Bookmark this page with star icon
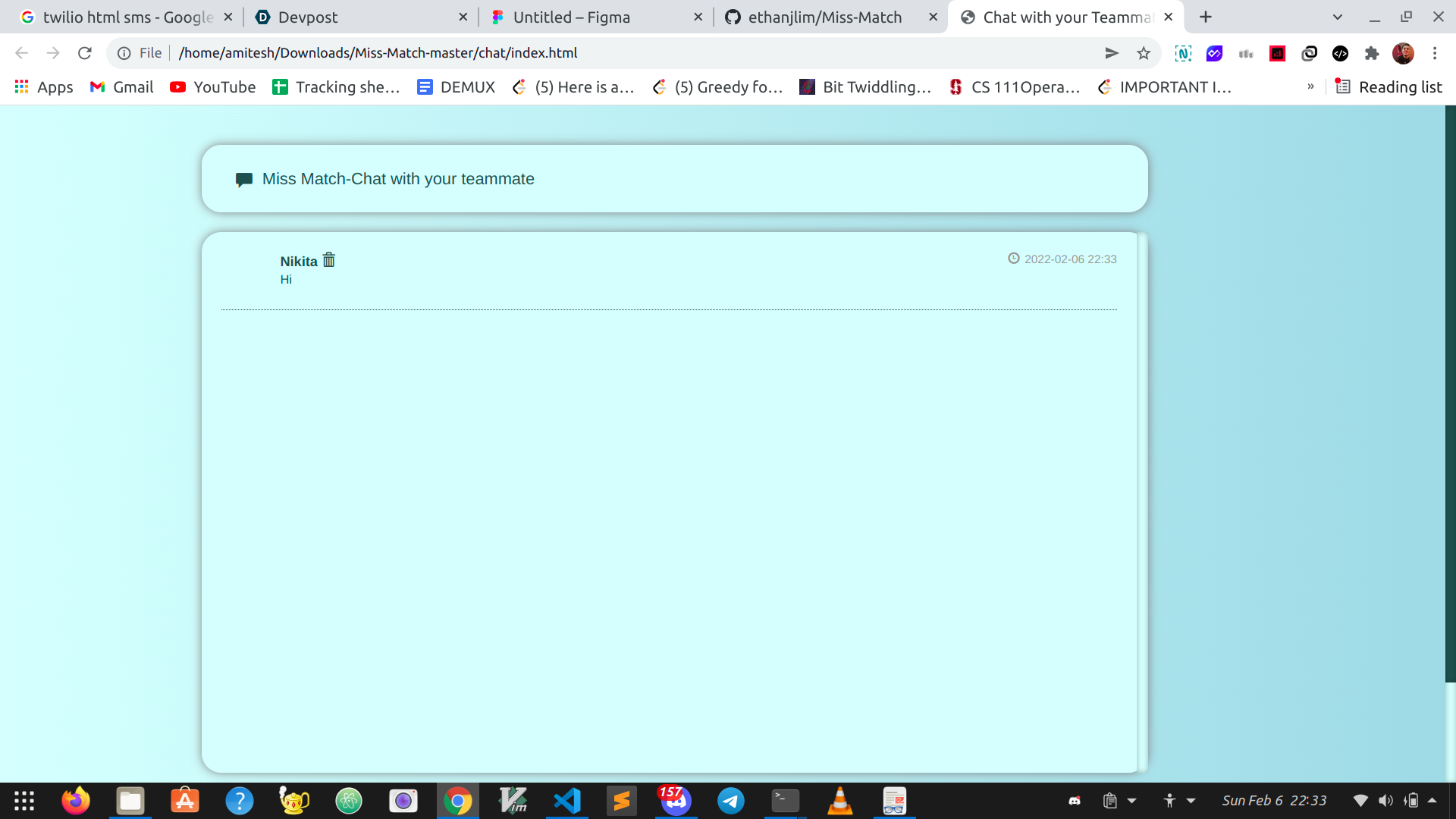 click(x=1144, y=53)
